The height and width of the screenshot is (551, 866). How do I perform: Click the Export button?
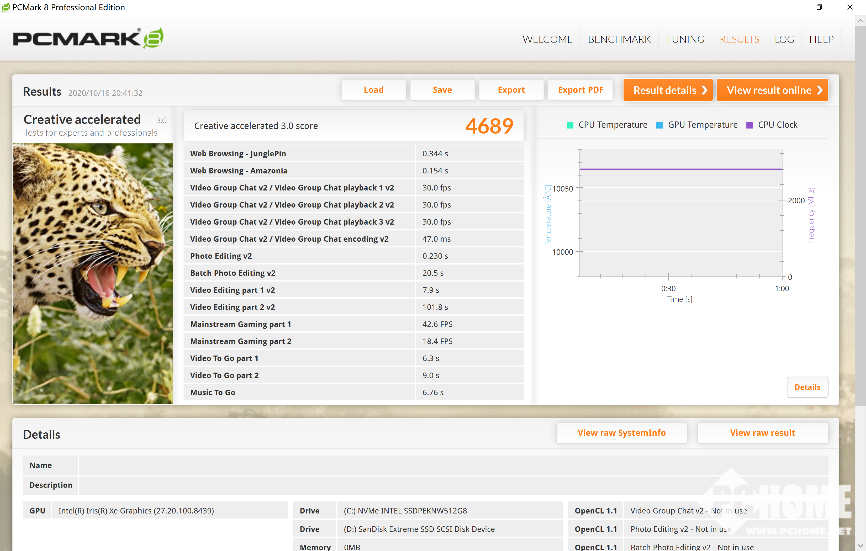tap(511, 90)
